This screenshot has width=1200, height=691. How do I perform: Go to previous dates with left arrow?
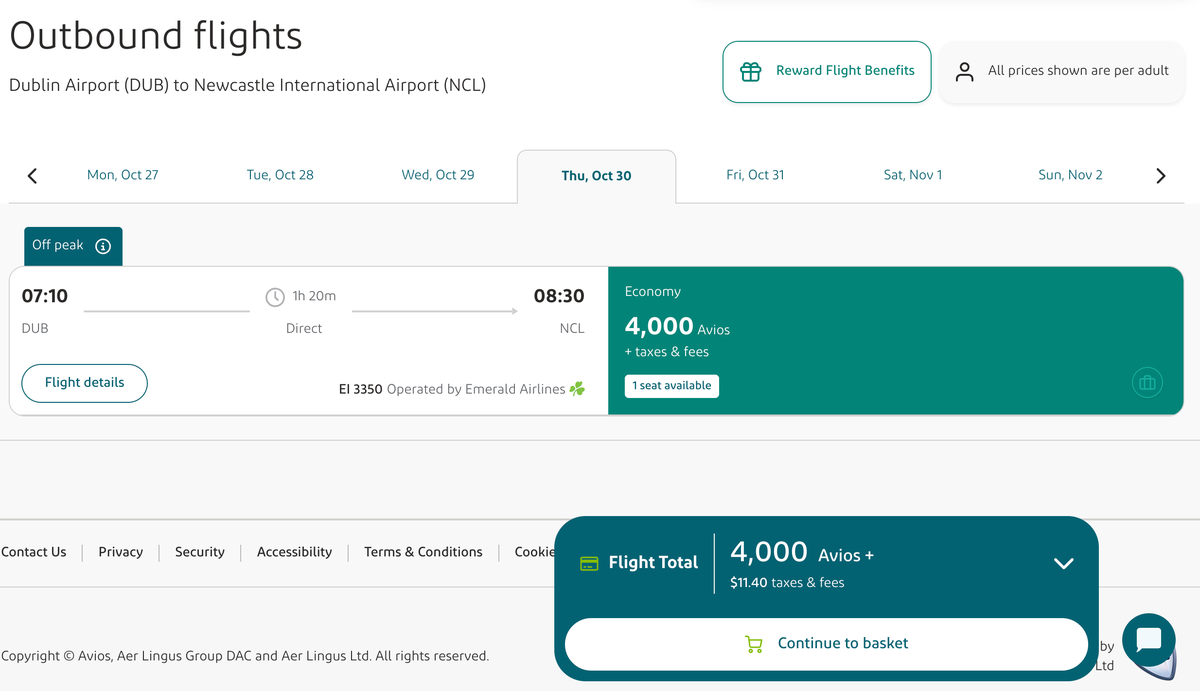(32, 176)
